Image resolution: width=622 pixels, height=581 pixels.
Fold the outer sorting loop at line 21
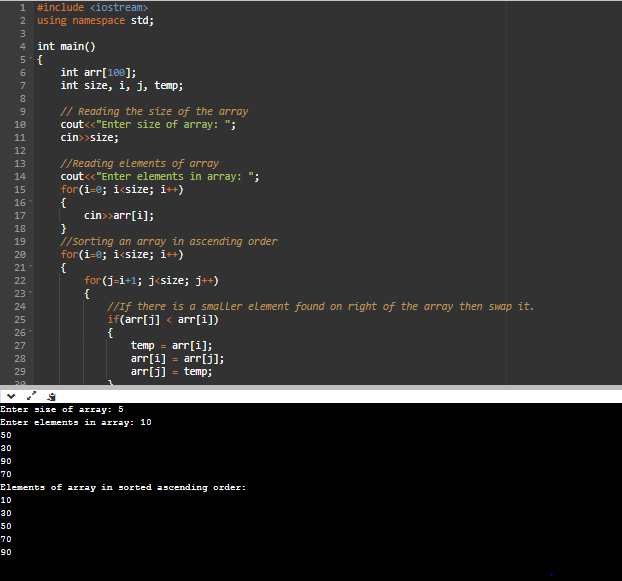coord(28,268)
